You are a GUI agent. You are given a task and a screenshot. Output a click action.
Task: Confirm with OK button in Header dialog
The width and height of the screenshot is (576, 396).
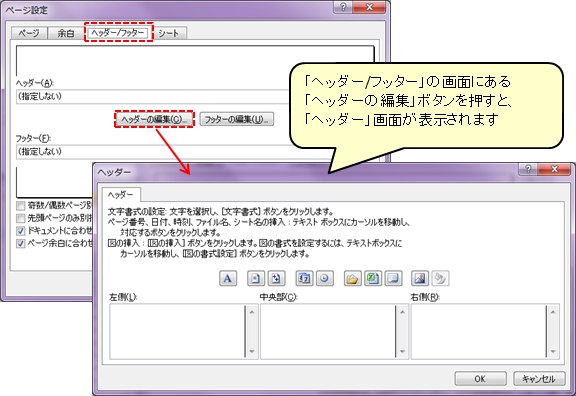coord(480,379)
